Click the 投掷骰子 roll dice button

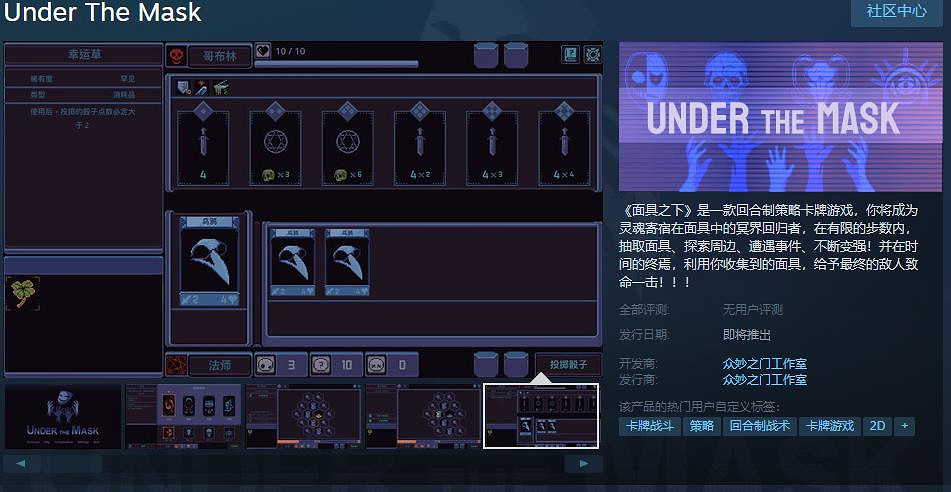(568, 365)
